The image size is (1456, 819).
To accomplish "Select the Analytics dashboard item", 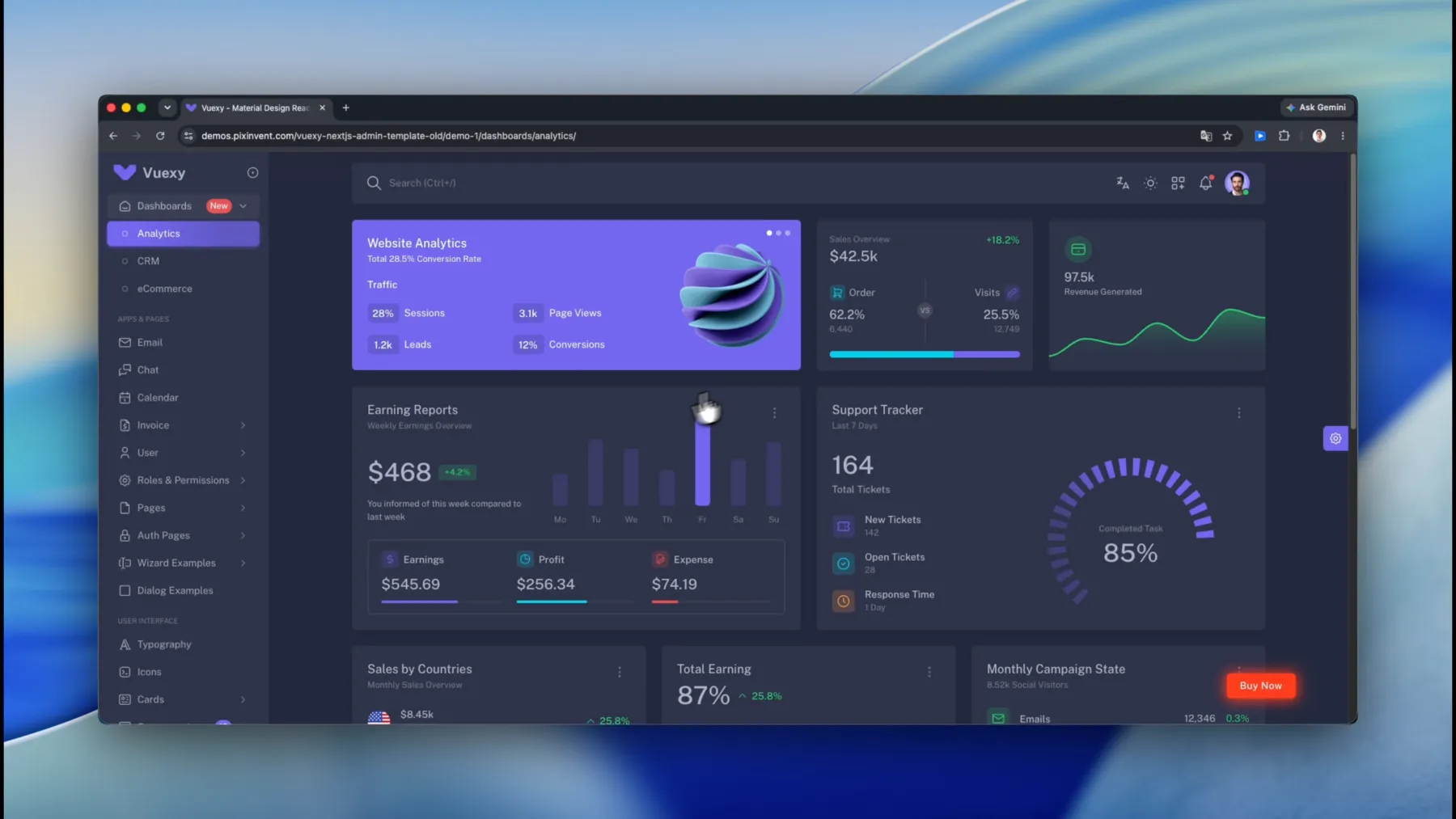I will 183,234.
